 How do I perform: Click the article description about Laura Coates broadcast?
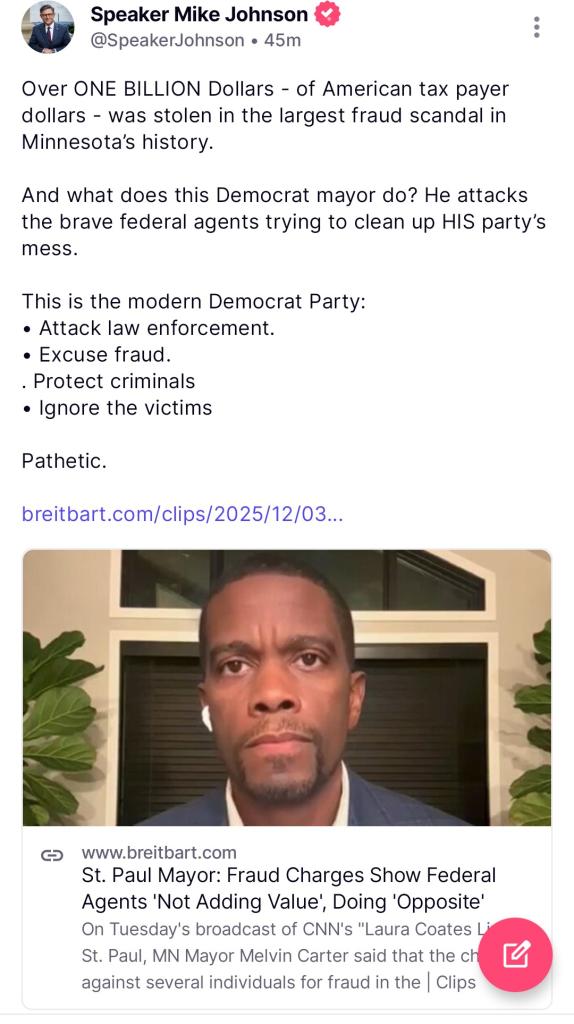click(x=280, y=955)
